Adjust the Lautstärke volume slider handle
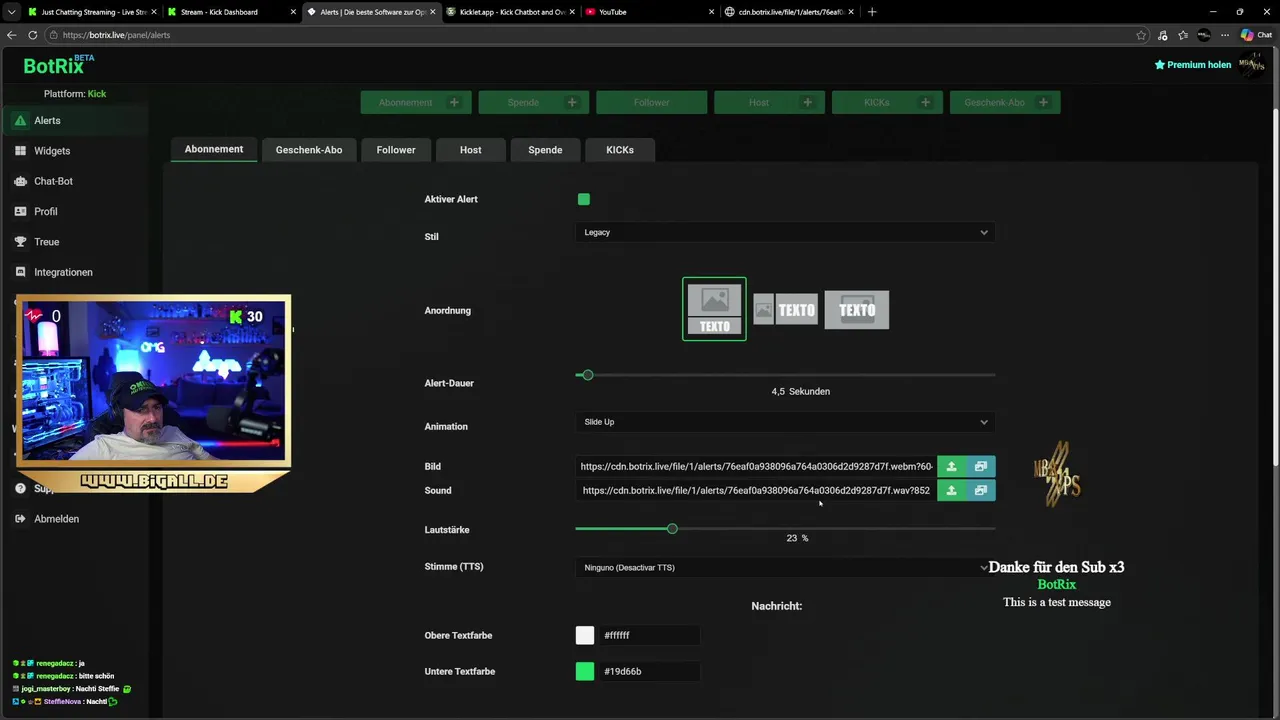Screen dimensions: 1280x720 (672, 528)
